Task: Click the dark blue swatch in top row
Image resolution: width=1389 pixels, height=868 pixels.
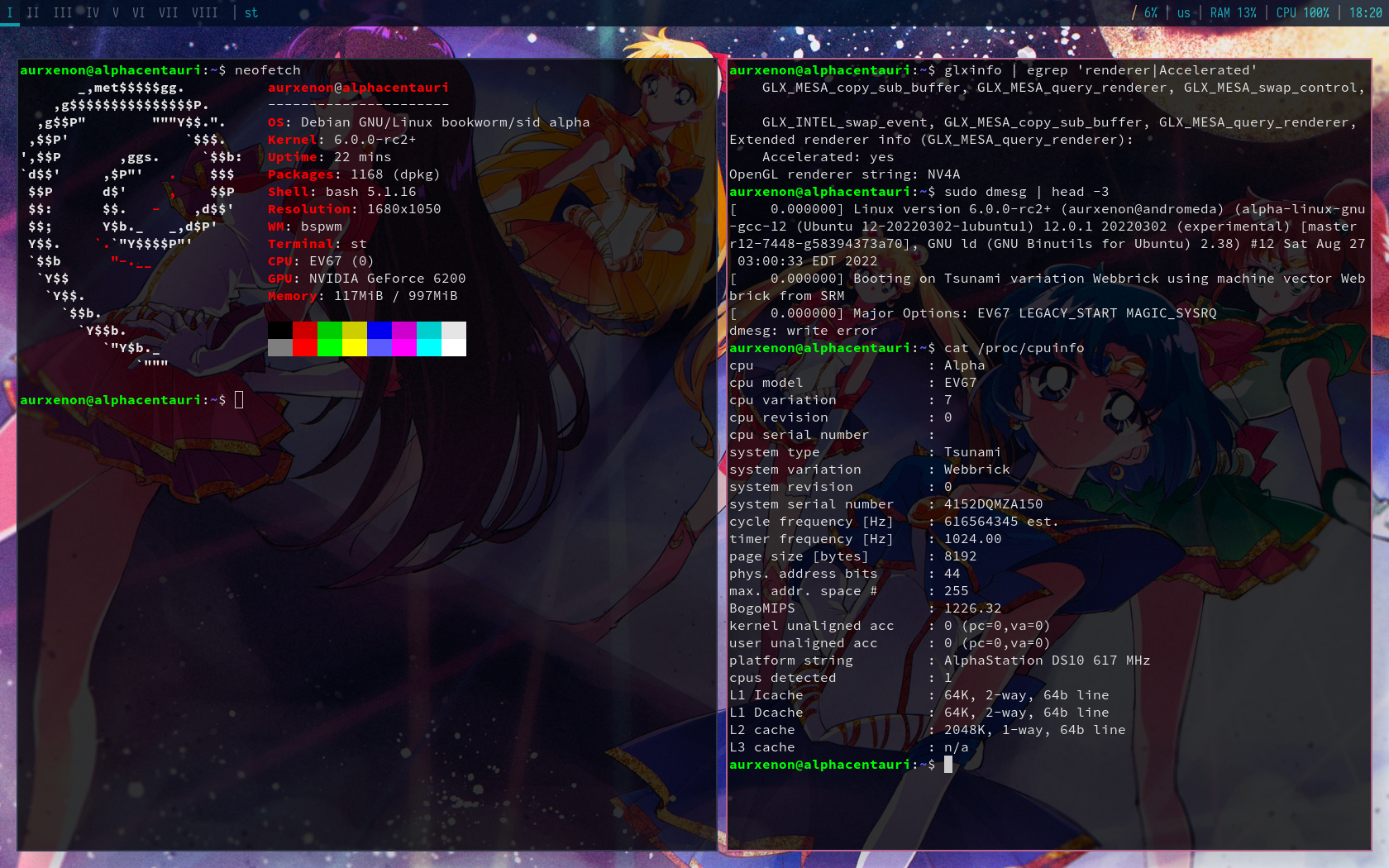Action: tap(379, 330)
